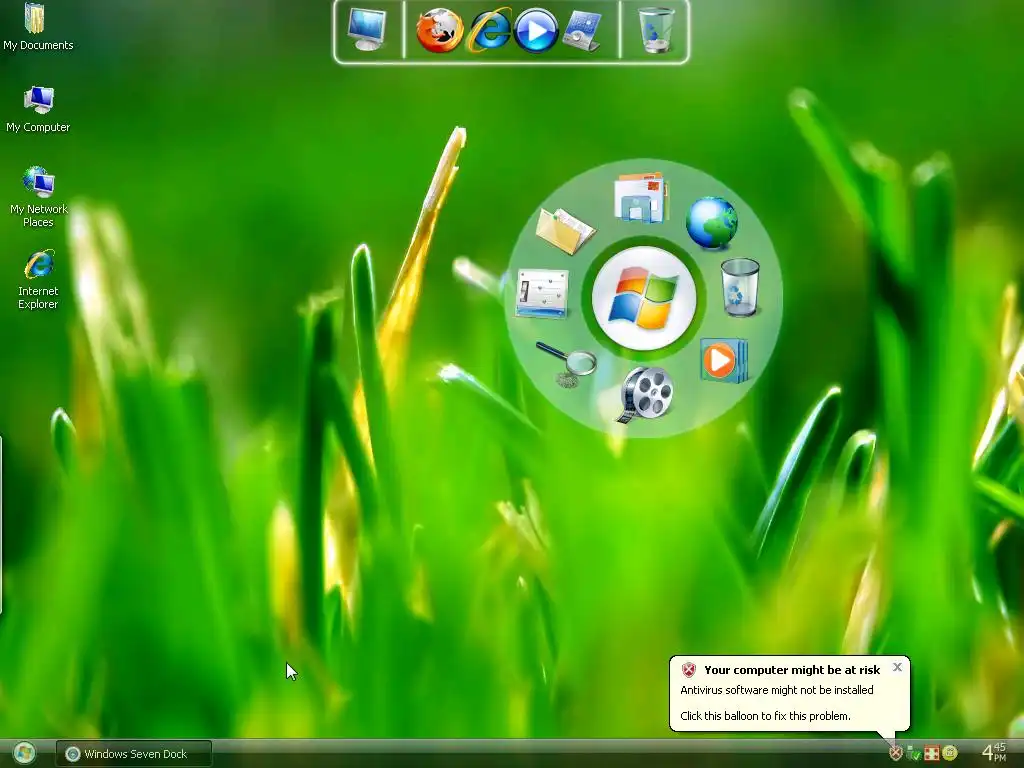Image resolution: width=1024 pixels, height=768 pixels.
Task: Open the mail documents icon in the circle dock
Action: (x=641, y=197)
